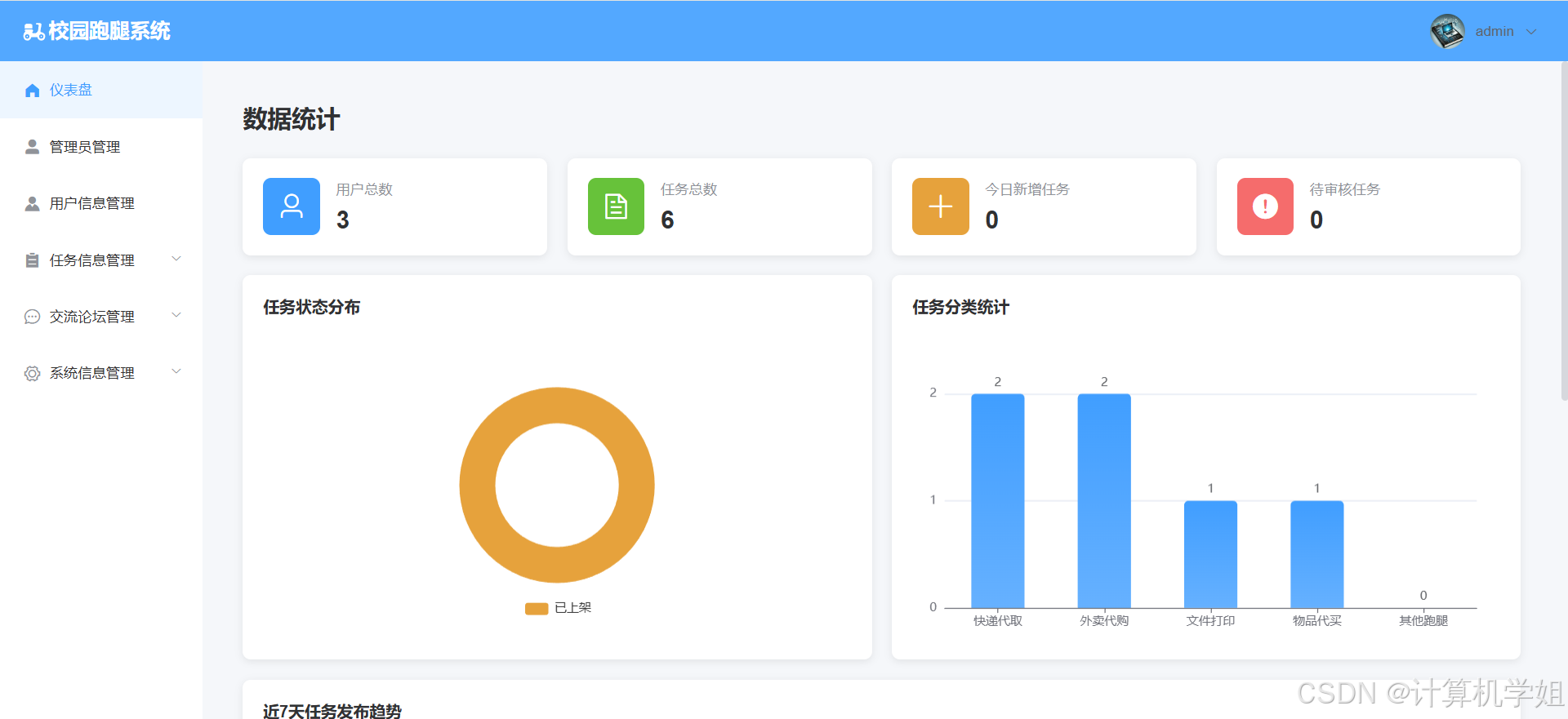Click the 用户总数 label
This screenshot has height=719, width=1568.
(x=364, y=189)
